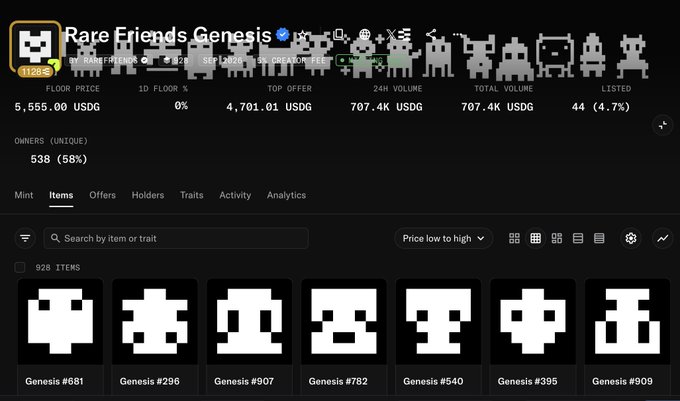680x401 pixels.
Task: Open the Analytics tab
Action: coord(286,195)
